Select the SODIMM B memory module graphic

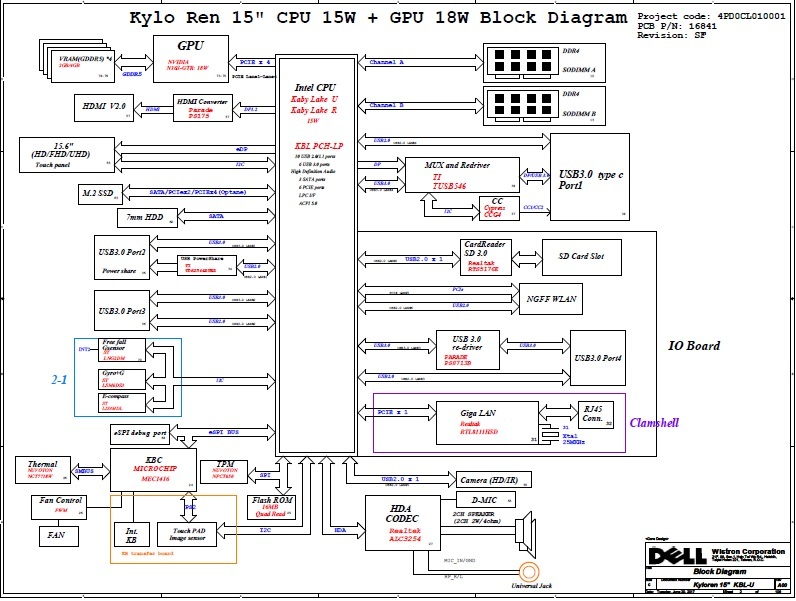pyautogui.click(x=523, y=105)
